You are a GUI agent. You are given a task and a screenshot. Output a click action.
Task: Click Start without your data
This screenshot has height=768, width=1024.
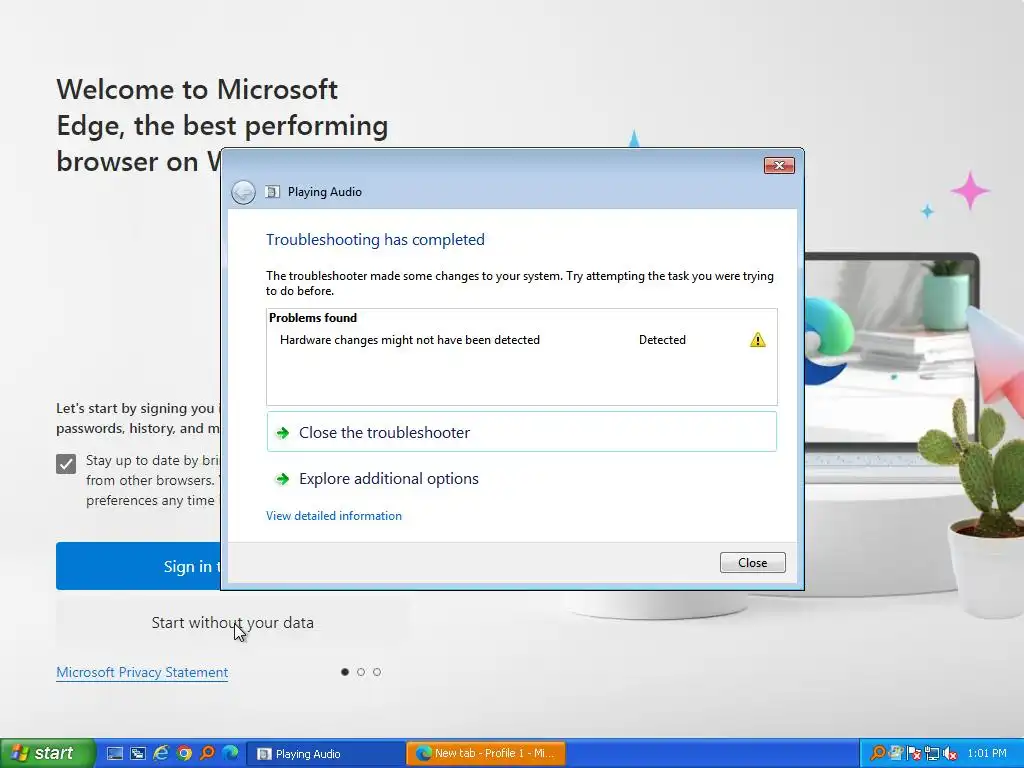[232, 622]
